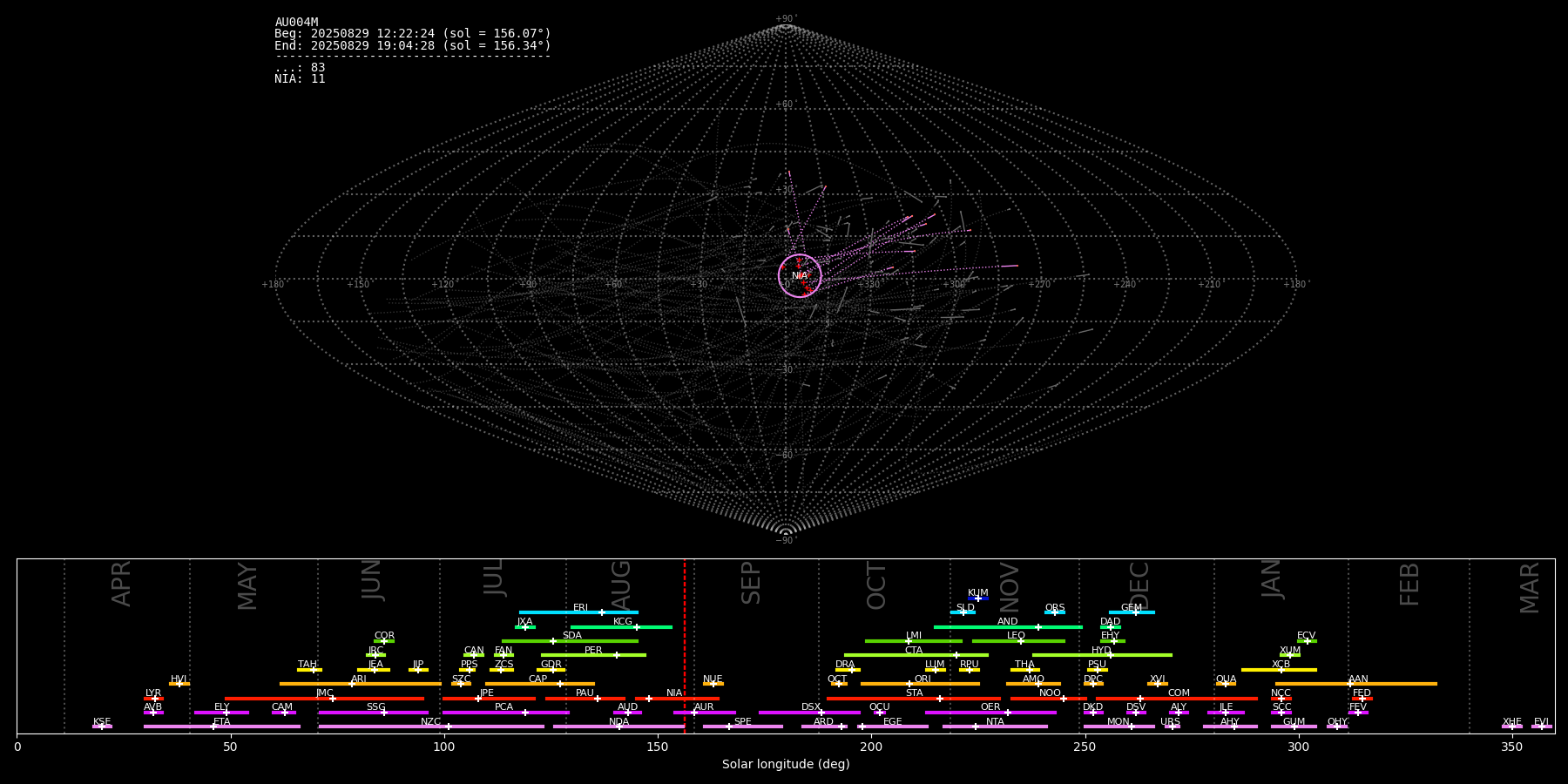Screen dimensions: 1568x784
Task: Click the HYD shower label
Action: pyautogui.click(x=1101, y=651)
